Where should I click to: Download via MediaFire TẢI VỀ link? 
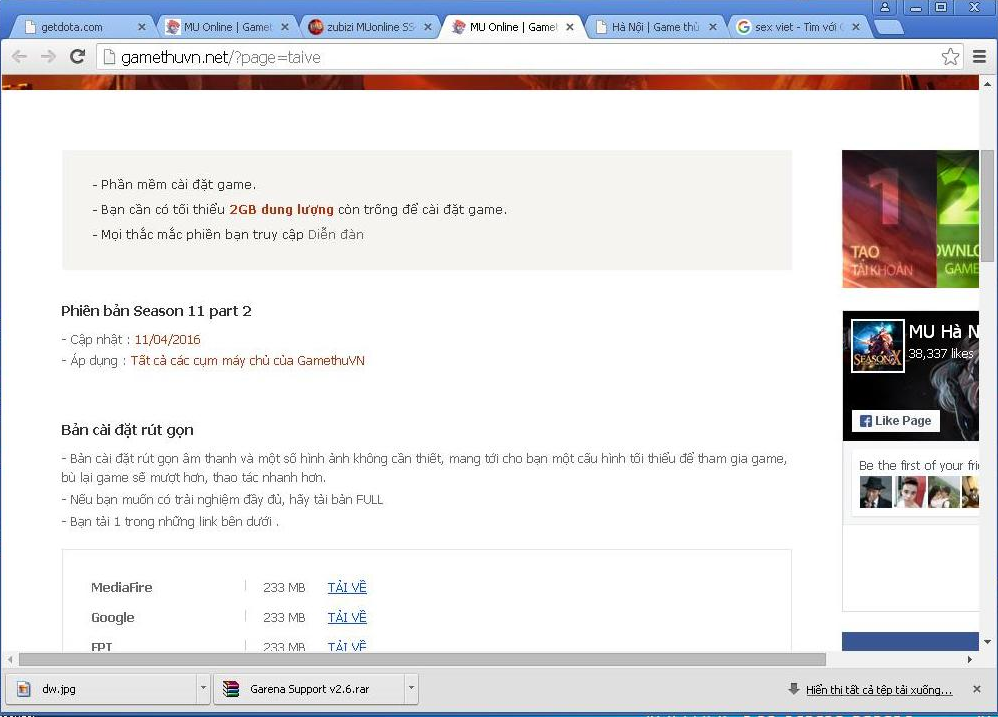(x=347, y=587)
